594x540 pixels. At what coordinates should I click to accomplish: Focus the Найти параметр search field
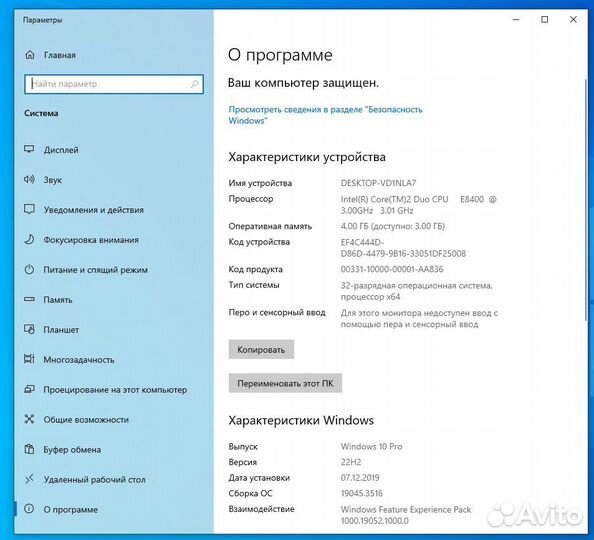pos(114,84)
